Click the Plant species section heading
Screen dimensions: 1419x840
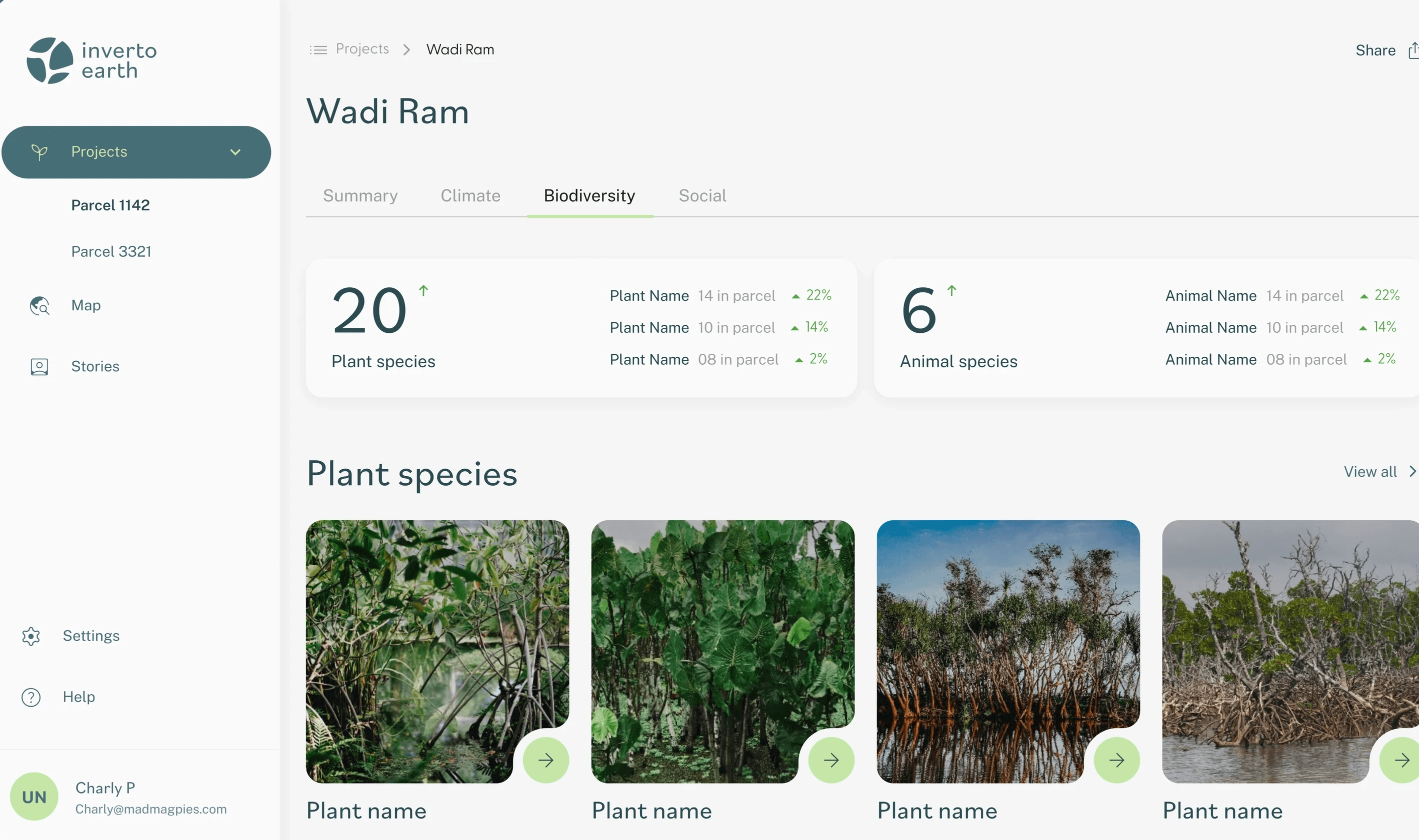[411, 473]
